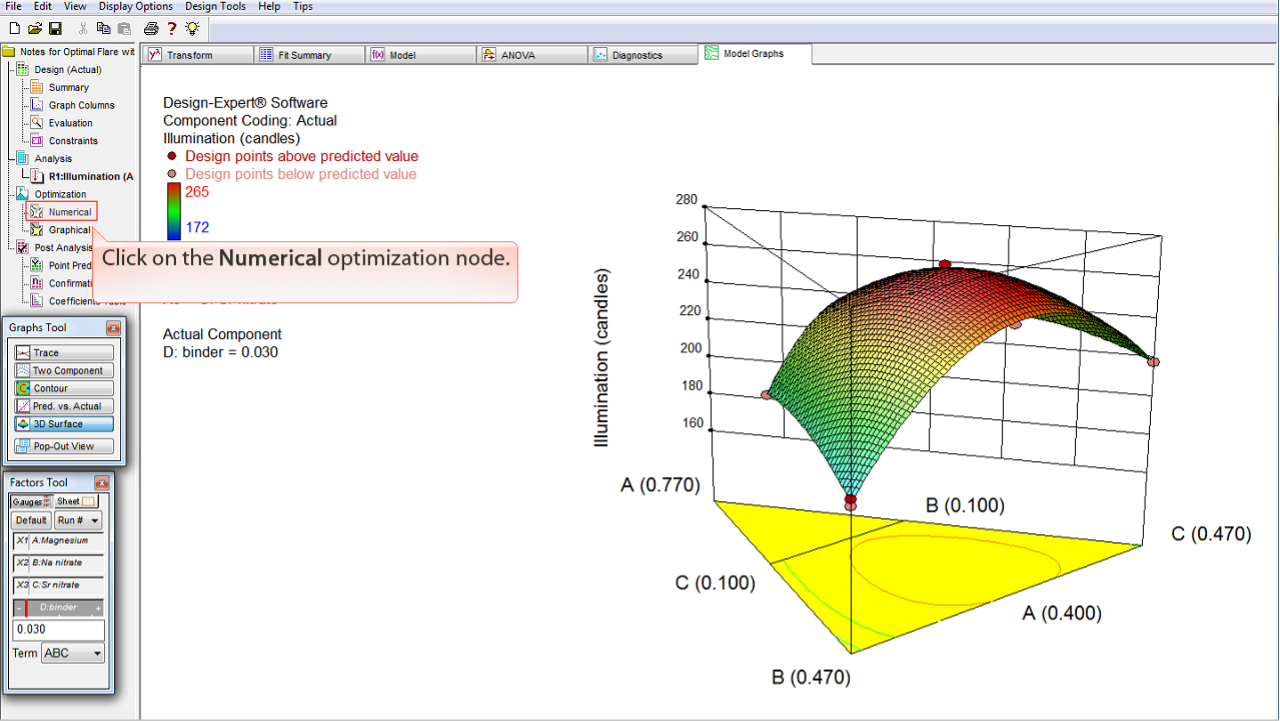Click the Optimization branch icon
Viewport: 1280px width, 721px height.
point(23,194)
